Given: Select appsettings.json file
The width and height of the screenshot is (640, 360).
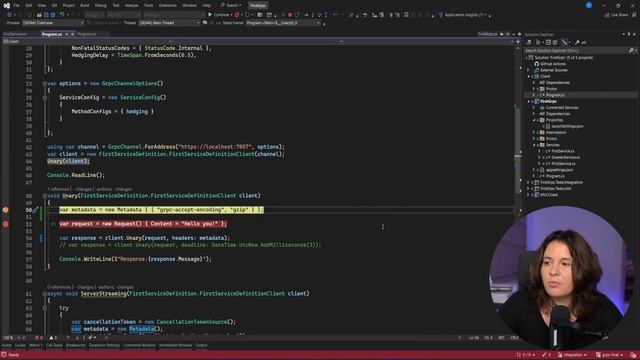Looking at the screenshot, I should pyautogui.click(x=559, y=170).
